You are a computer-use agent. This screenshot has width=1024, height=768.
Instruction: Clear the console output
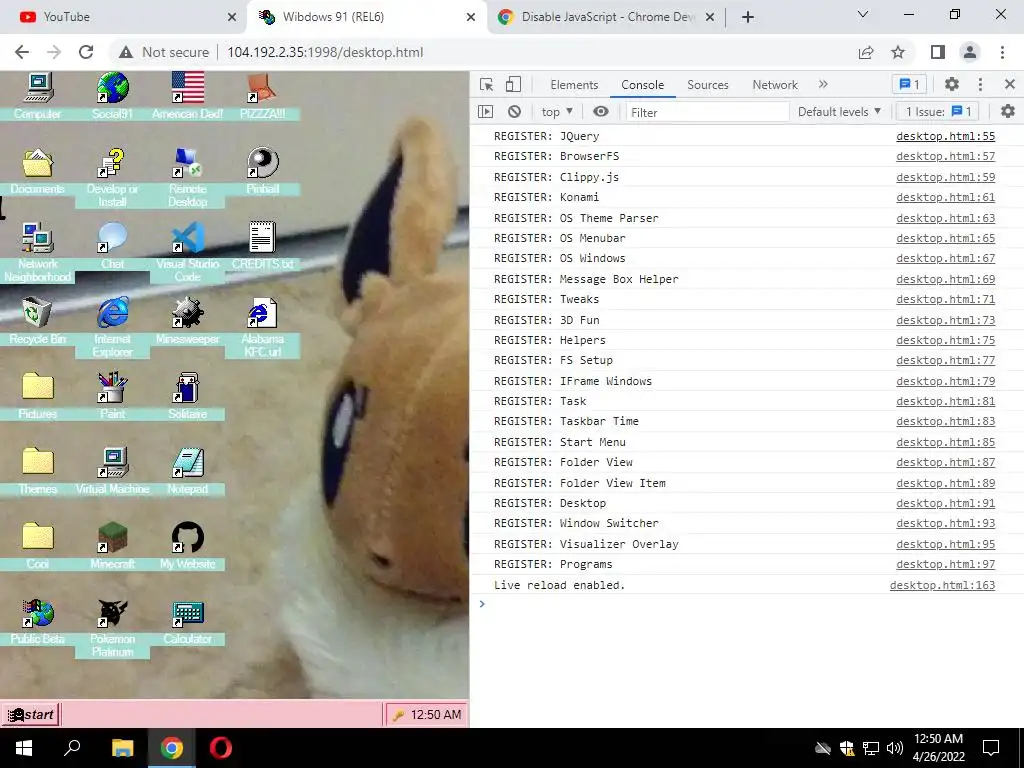(x=515, y=112)
